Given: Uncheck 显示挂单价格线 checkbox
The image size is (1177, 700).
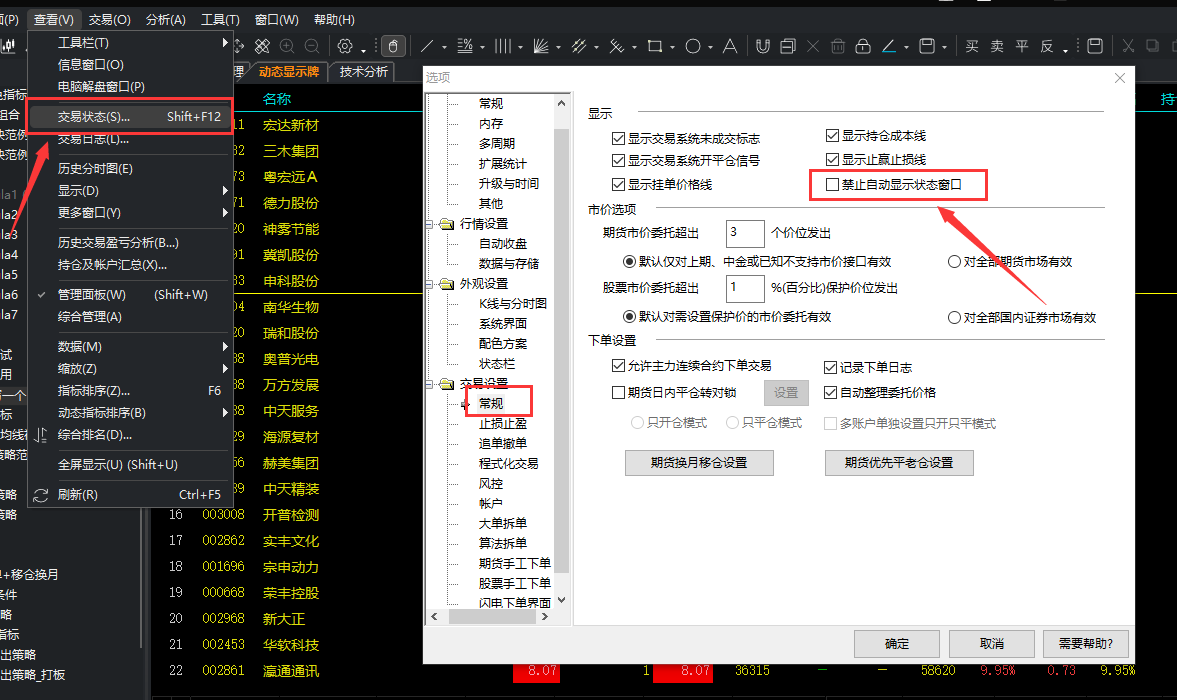Looking at the screenshot, I should point(619,185).
